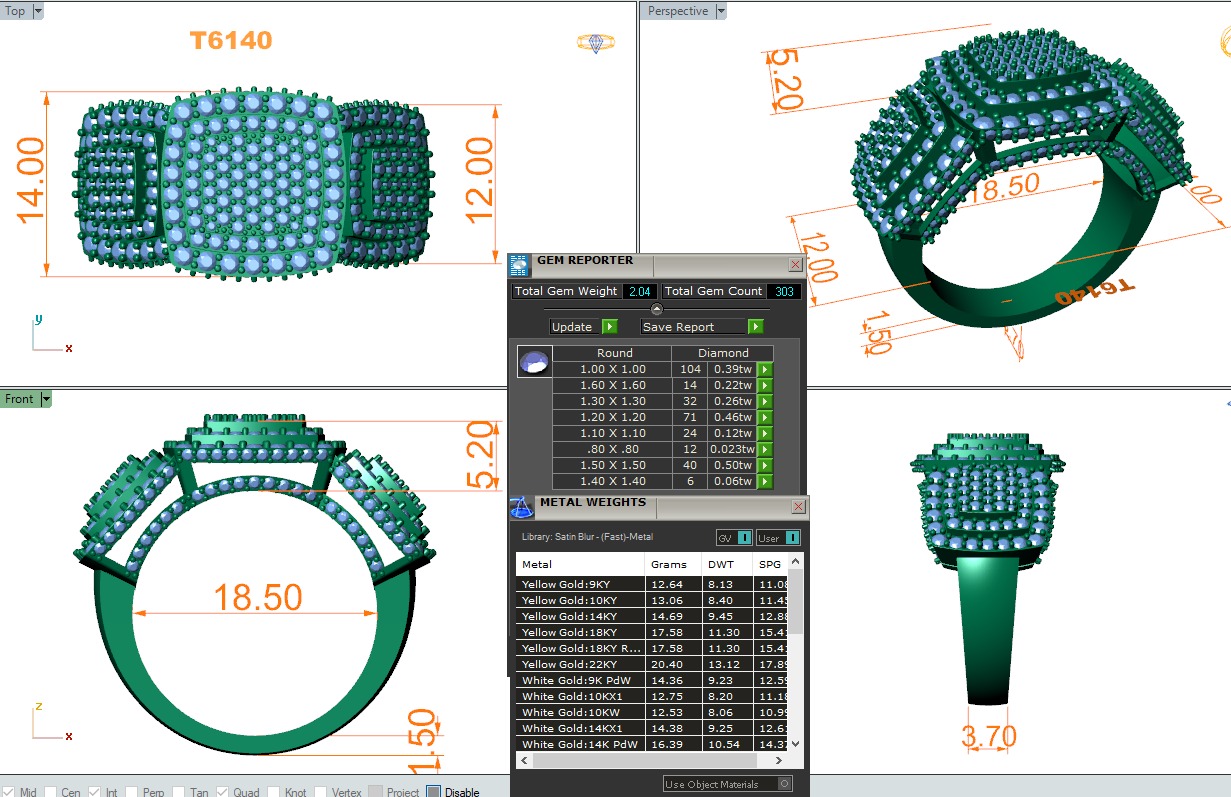Toggle Use Object Materials option
This screenshot has height=797, width=1231.
point(785,784)
